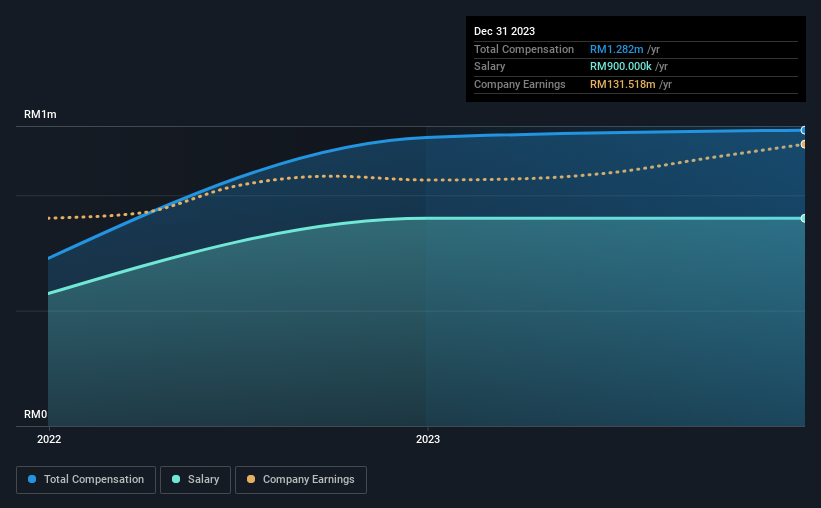Click the teal Salary legend dot
The image size is (821, 508).
176,479
